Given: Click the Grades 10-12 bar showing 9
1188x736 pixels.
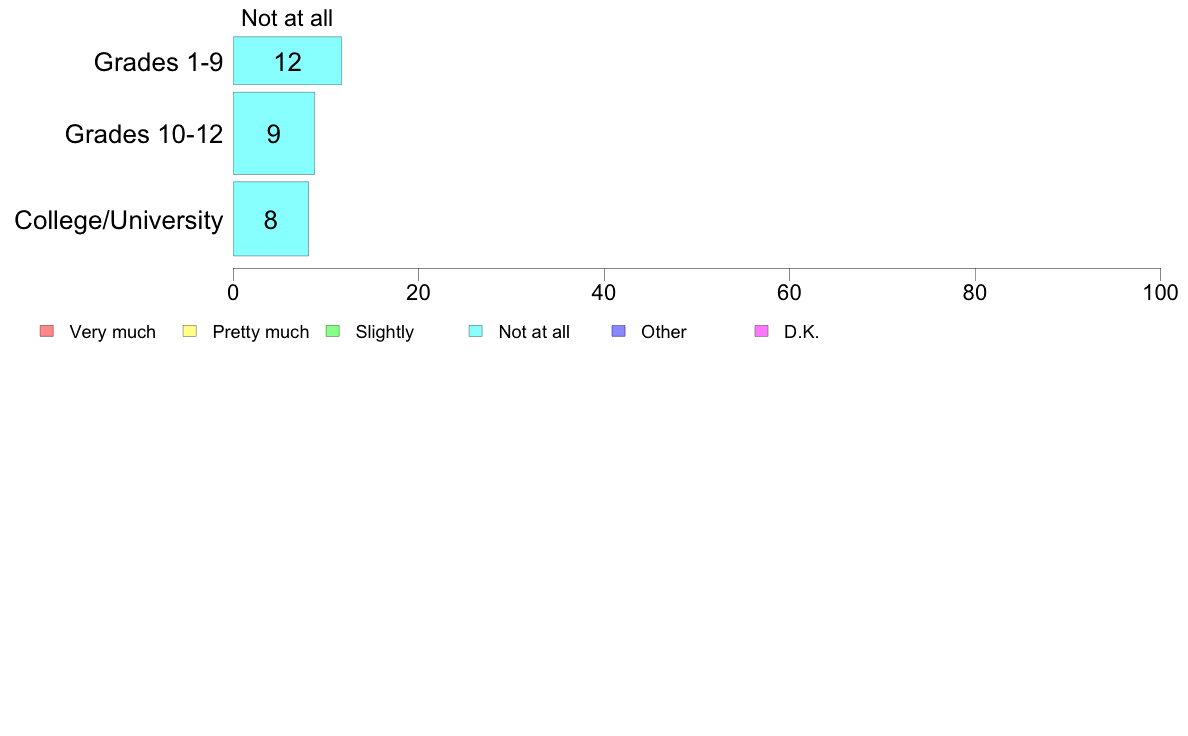Looking at the screenshot, I should click(274, 133).
